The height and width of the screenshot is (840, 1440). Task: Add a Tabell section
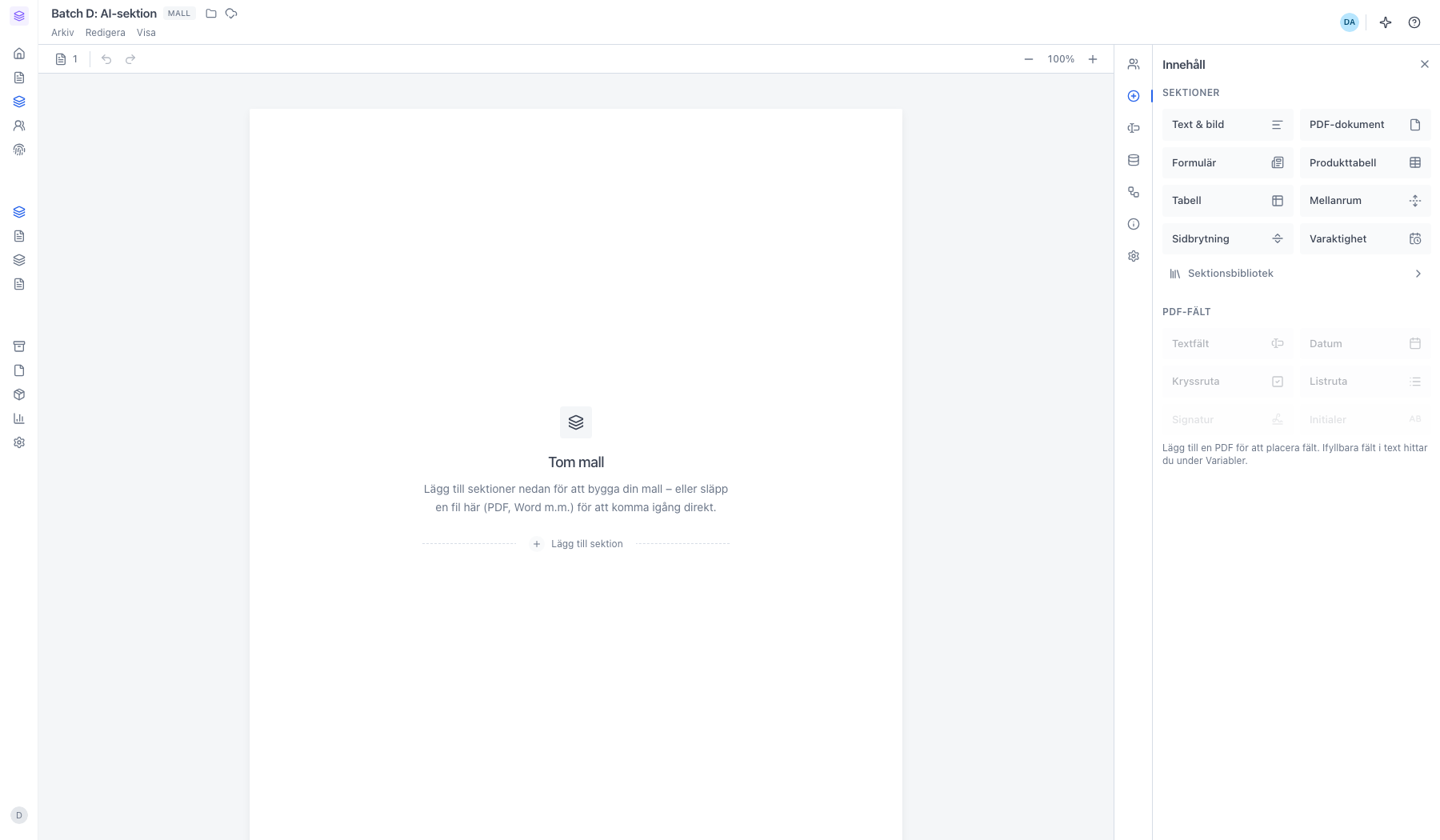pos(1227,201)
